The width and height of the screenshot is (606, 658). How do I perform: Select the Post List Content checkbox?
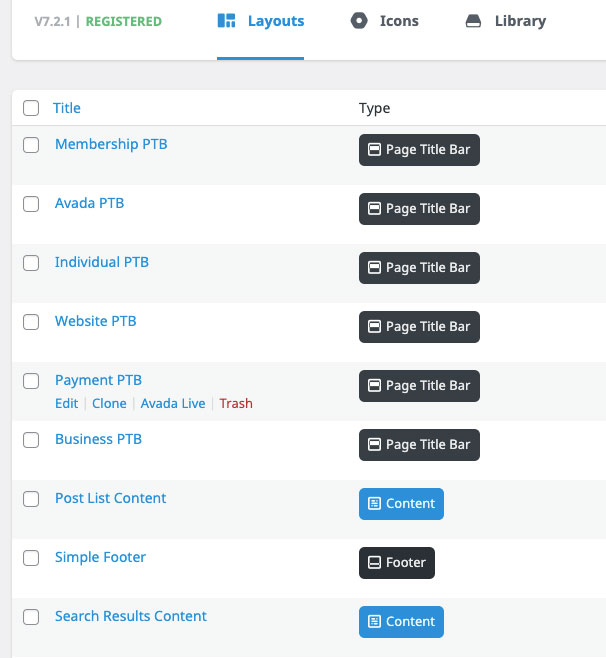pyautogui.click(x=31, y=499)
